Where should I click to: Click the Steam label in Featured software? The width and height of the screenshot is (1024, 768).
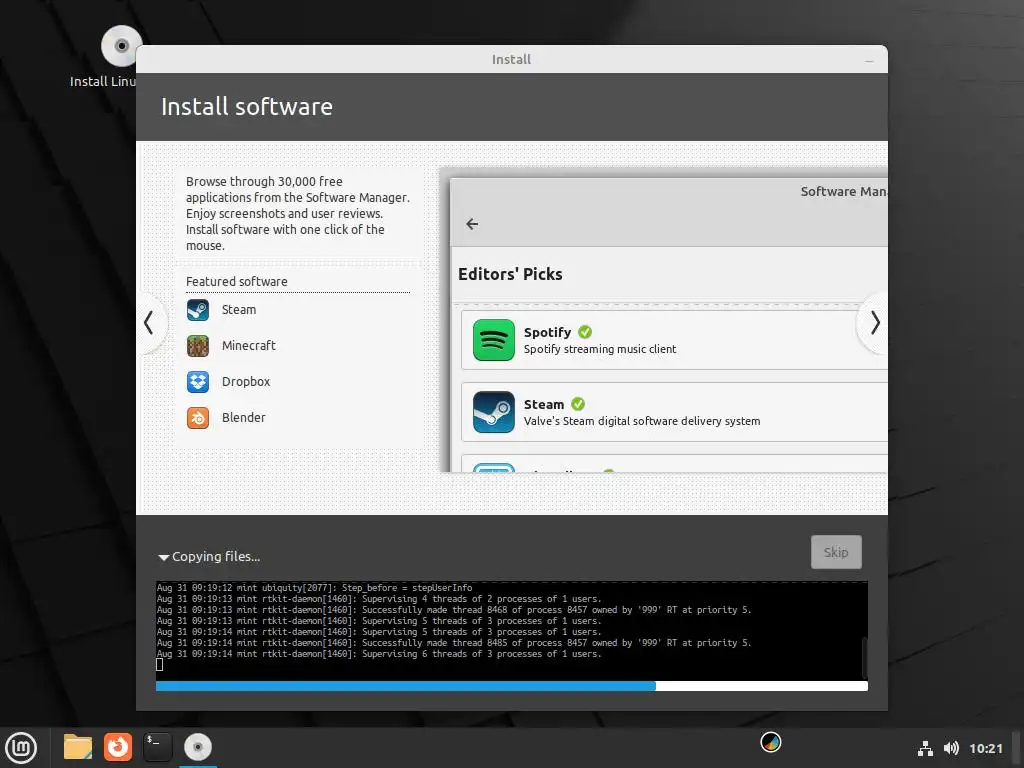[239, 310]
